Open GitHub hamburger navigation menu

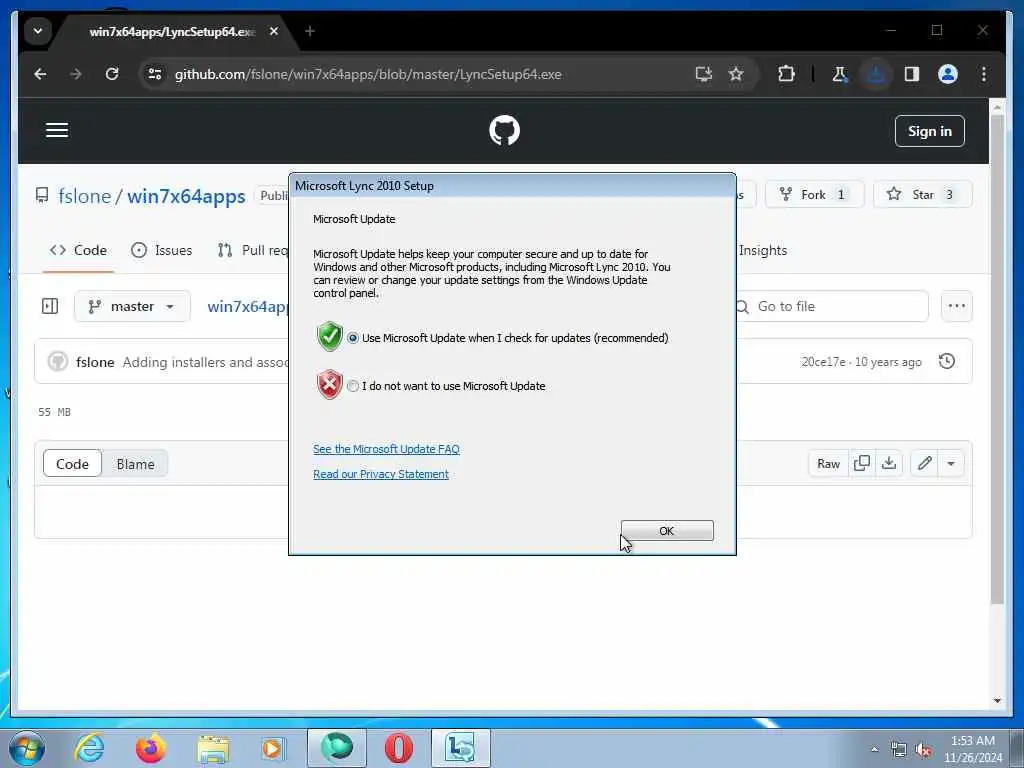(57, 130)
